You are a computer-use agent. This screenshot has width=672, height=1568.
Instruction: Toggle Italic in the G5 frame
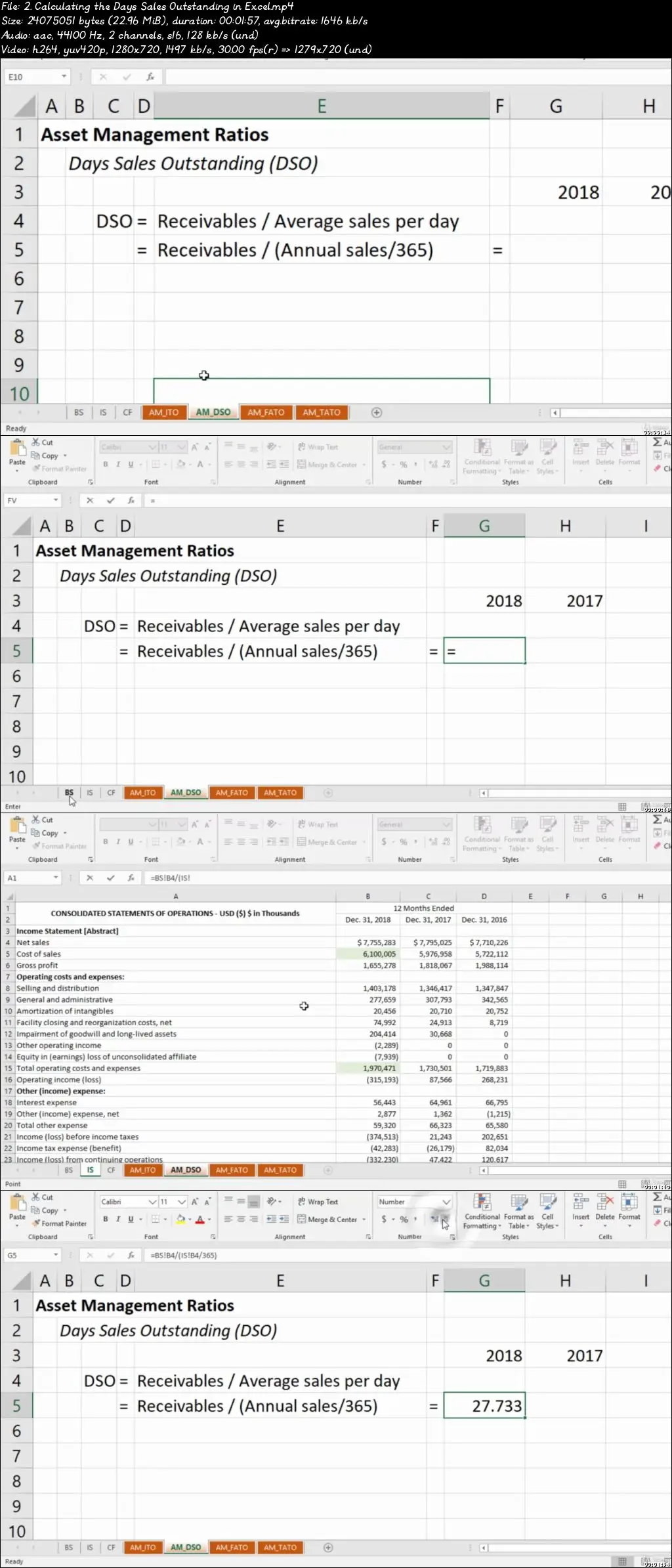[118, 1219]
